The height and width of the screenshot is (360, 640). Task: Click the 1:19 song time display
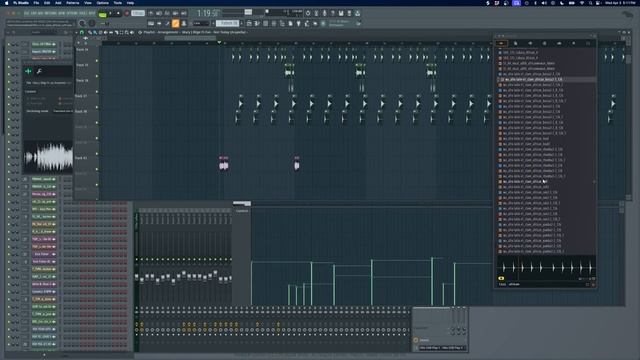click(208, 13)
